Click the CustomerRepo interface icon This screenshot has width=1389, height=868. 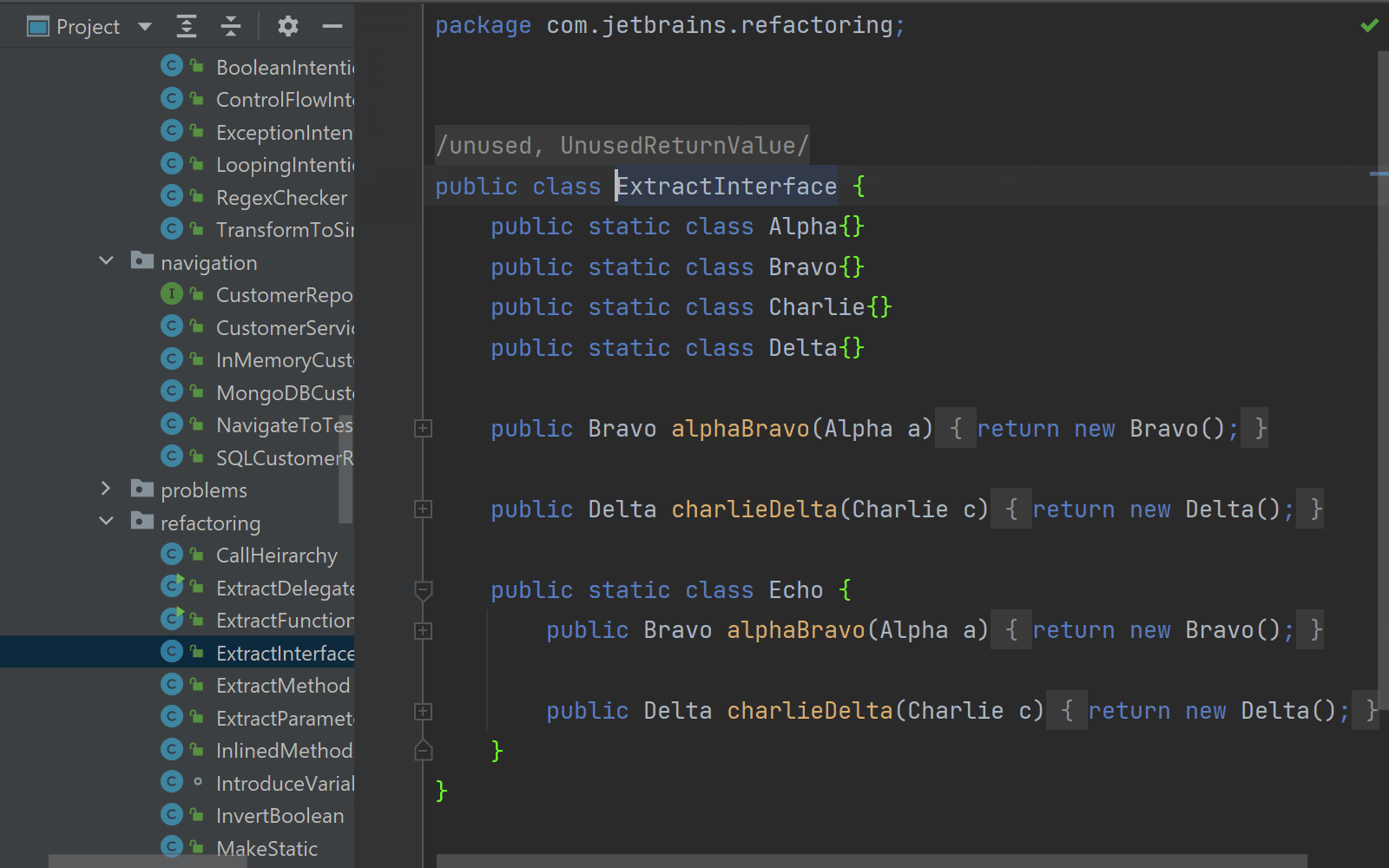point(172,294)
